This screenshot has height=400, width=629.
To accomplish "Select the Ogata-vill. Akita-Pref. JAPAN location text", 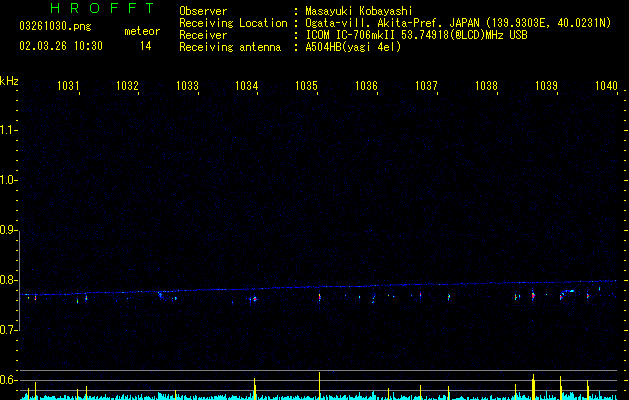I will [x=458, y=23].
